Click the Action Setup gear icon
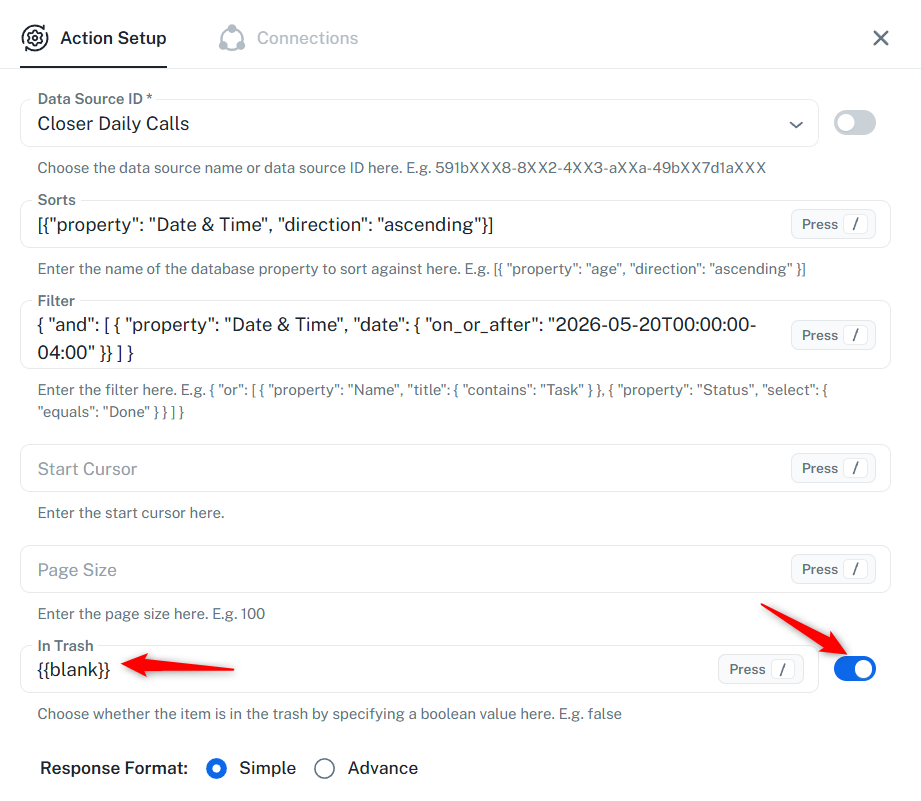921x801 pixels. [35, 38]
